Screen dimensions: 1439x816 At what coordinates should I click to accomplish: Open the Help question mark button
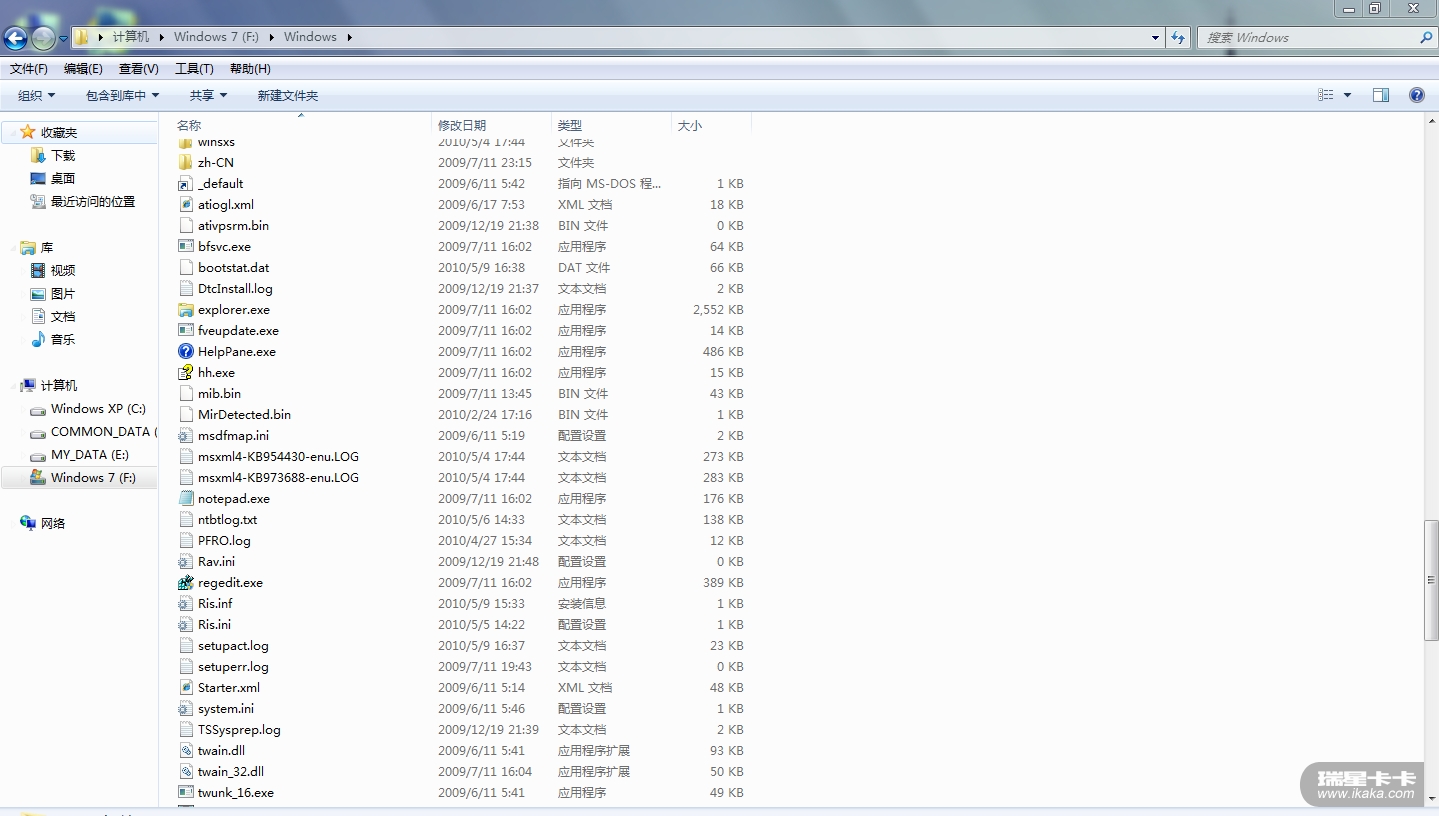pos(1416,95)
